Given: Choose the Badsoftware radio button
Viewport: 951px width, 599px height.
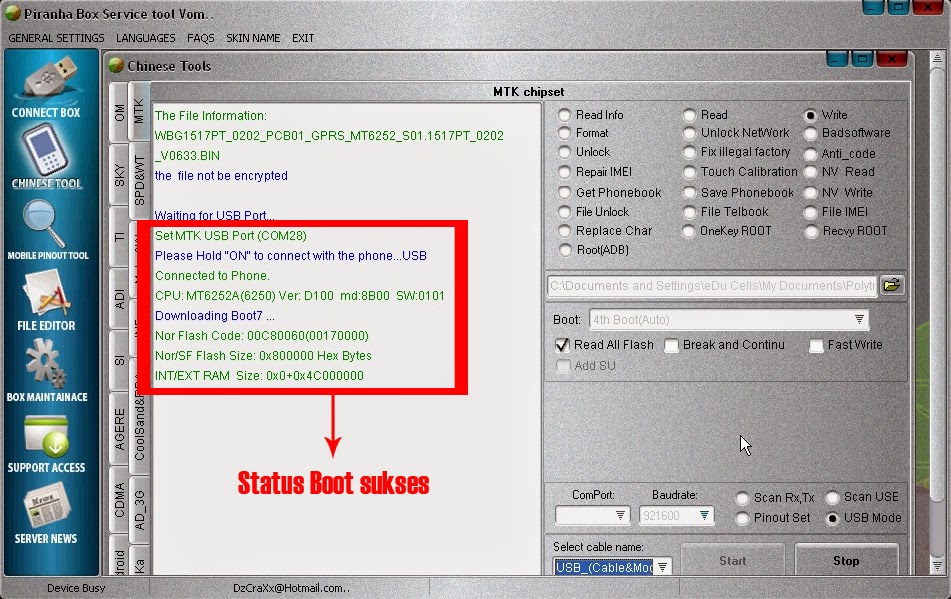Looking at the screenshot, I should click(x=811, y=133).
